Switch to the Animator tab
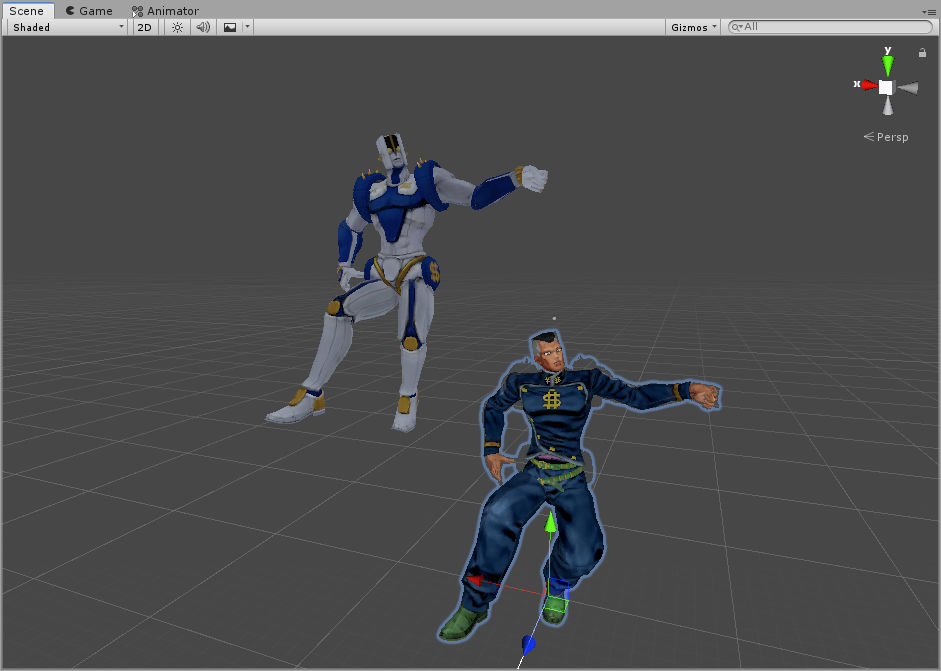Viewport: 941px width, 671px height. click(x=166, y=11)
